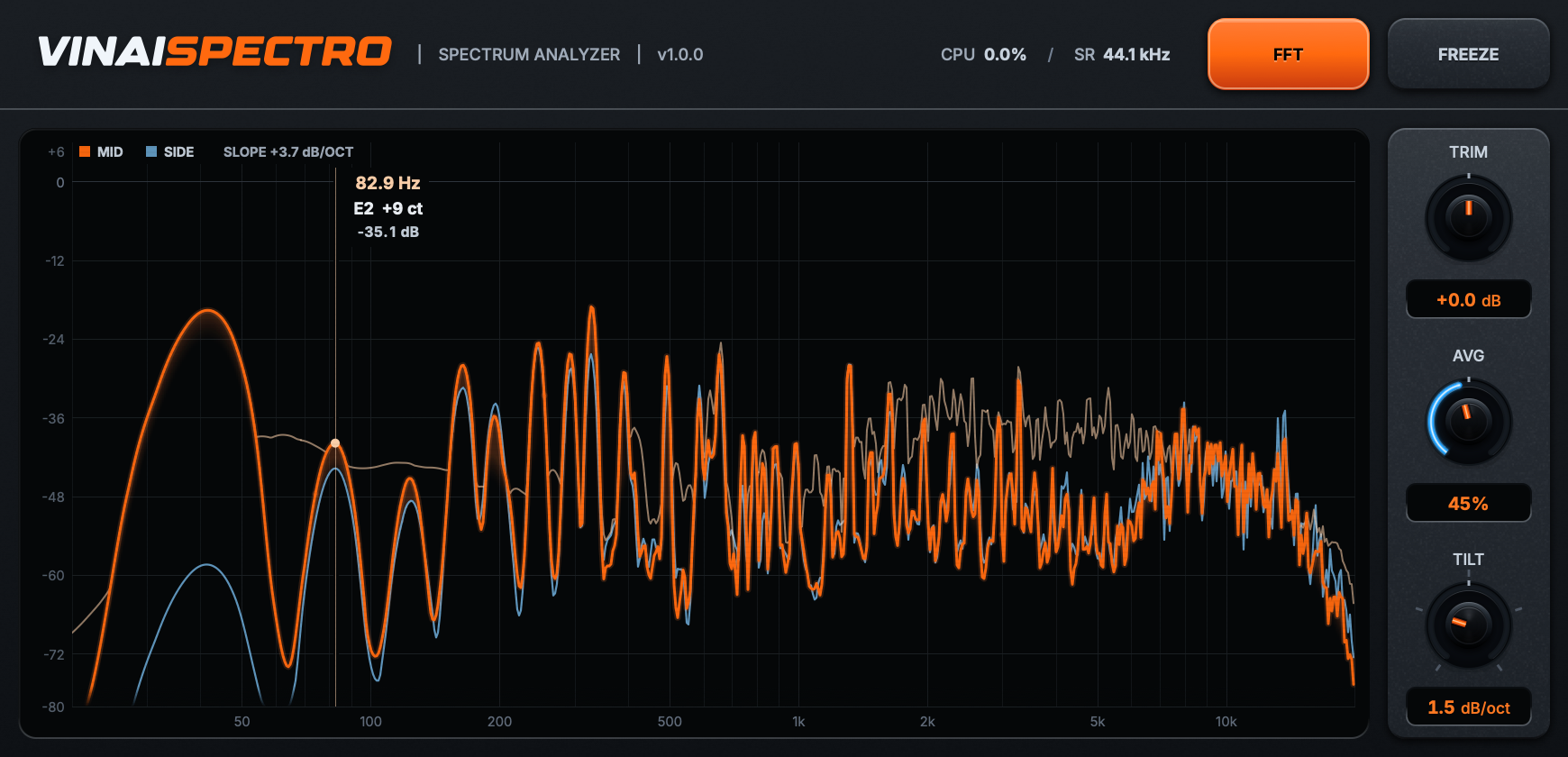
Task: Click the -72 dB axis label
Action: [x=54, y=655]
